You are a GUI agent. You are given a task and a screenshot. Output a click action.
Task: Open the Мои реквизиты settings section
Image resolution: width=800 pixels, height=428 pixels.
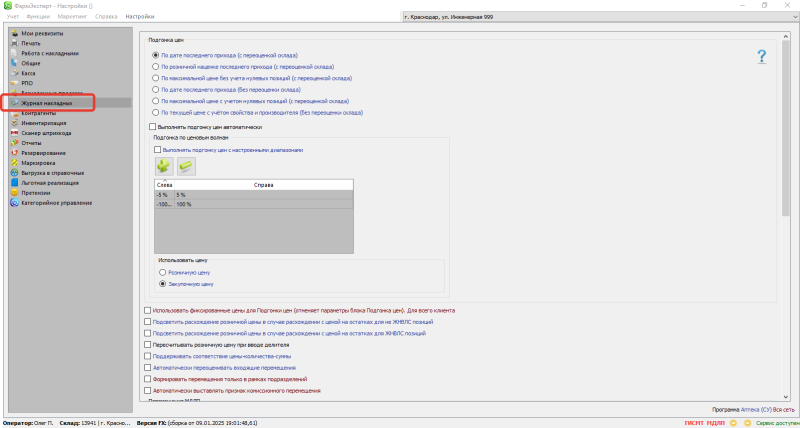(x=39, y=34)
